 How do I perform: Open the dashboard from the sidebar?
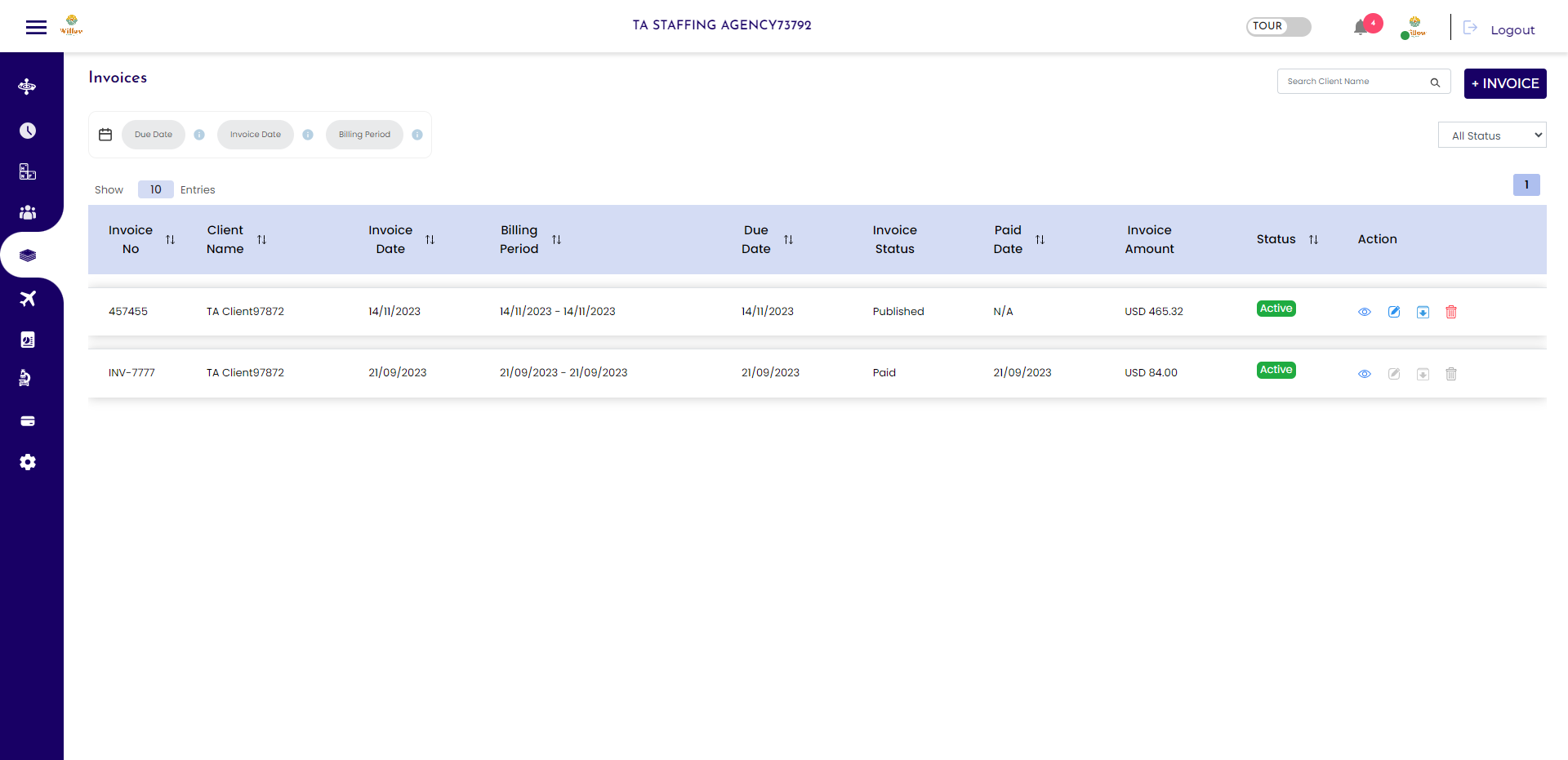pos(28,86)
